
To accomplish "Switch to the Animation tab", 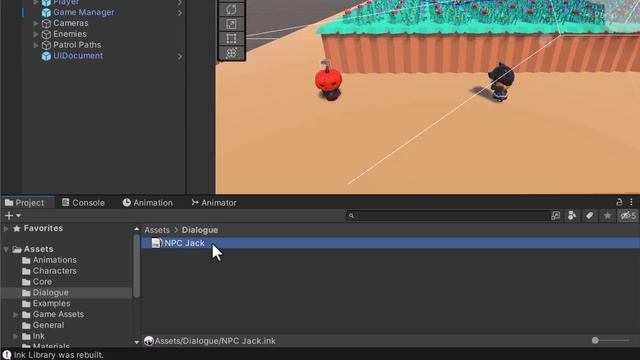I will [x=148, y=202].
